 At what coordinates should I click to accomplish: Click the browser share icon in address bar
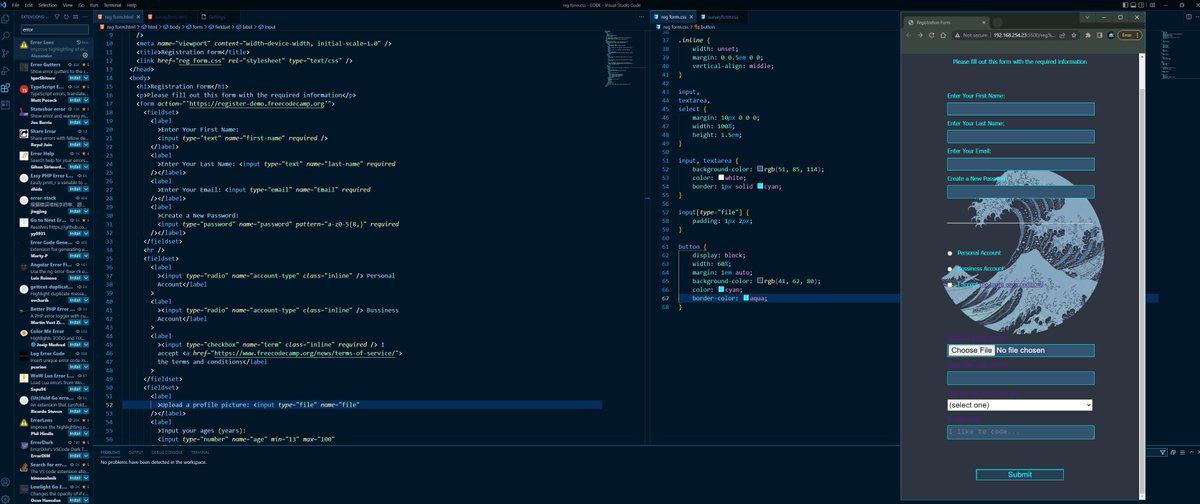point(1062,35)
